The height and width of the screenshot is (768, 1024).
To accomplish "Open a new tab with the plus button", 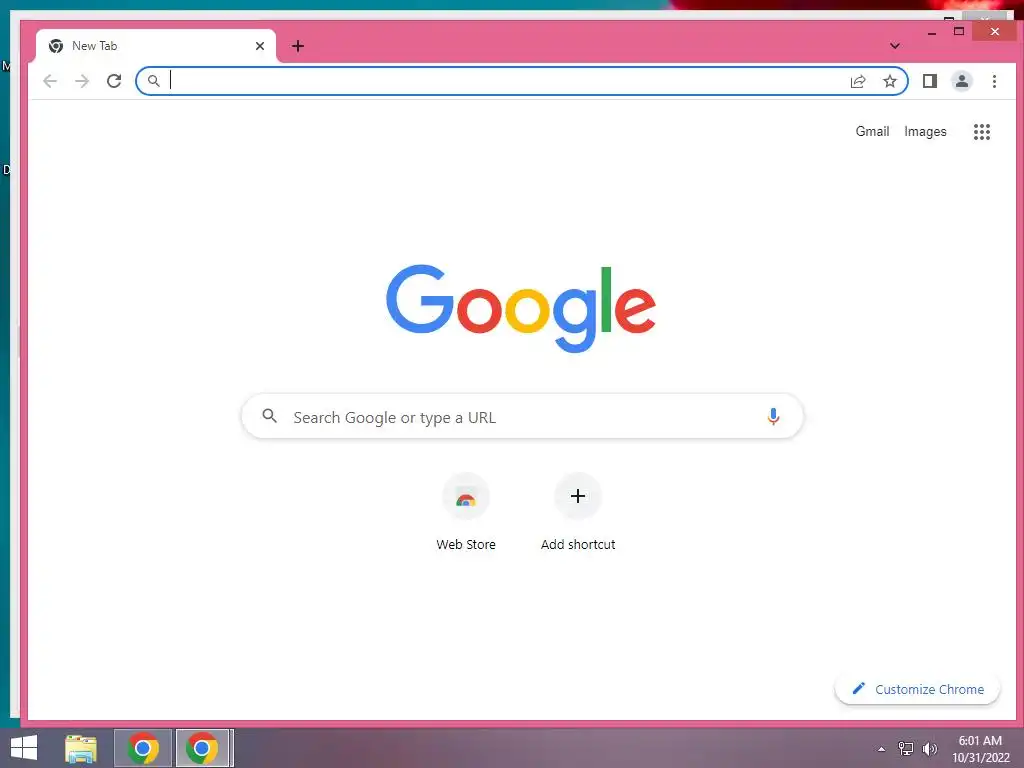I will 298,46.
